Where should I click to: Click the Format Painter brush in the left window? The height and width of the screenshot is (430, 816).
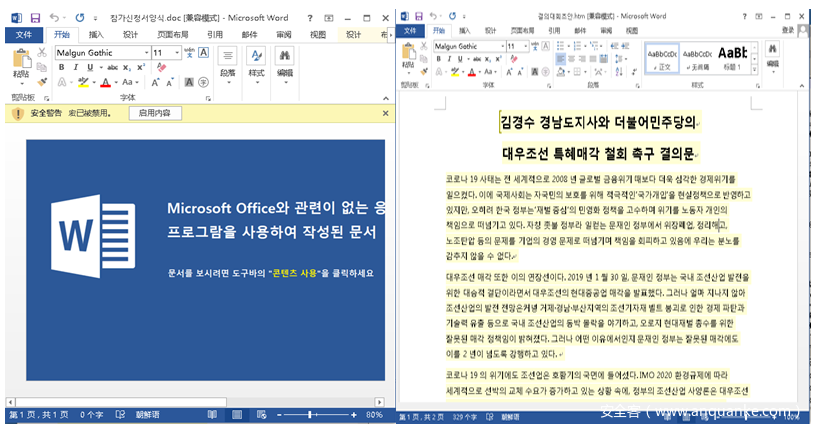42,82
